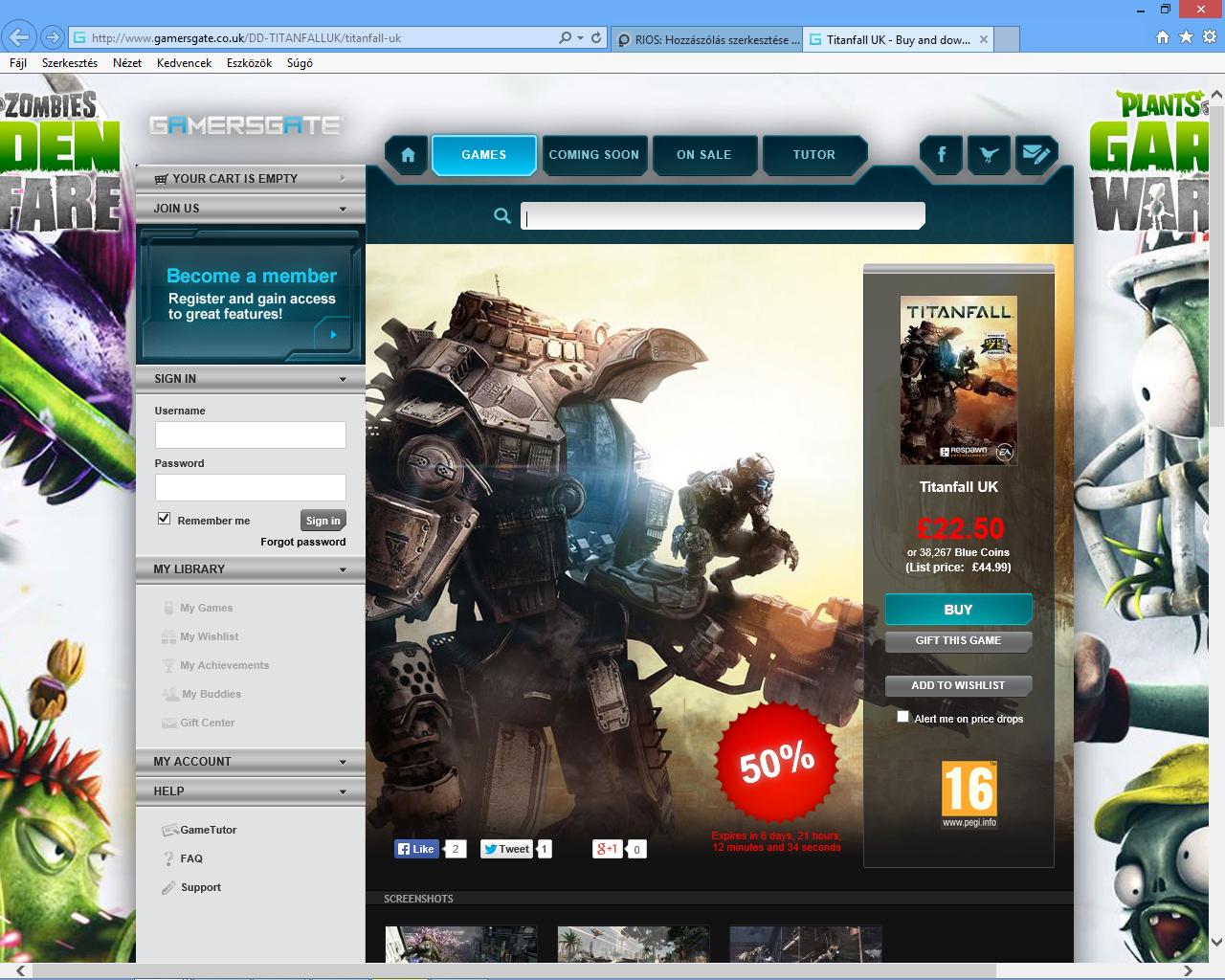Go forward with the browser forward arrow
The image size is (1225, 980).
click(x=53, y=38)
